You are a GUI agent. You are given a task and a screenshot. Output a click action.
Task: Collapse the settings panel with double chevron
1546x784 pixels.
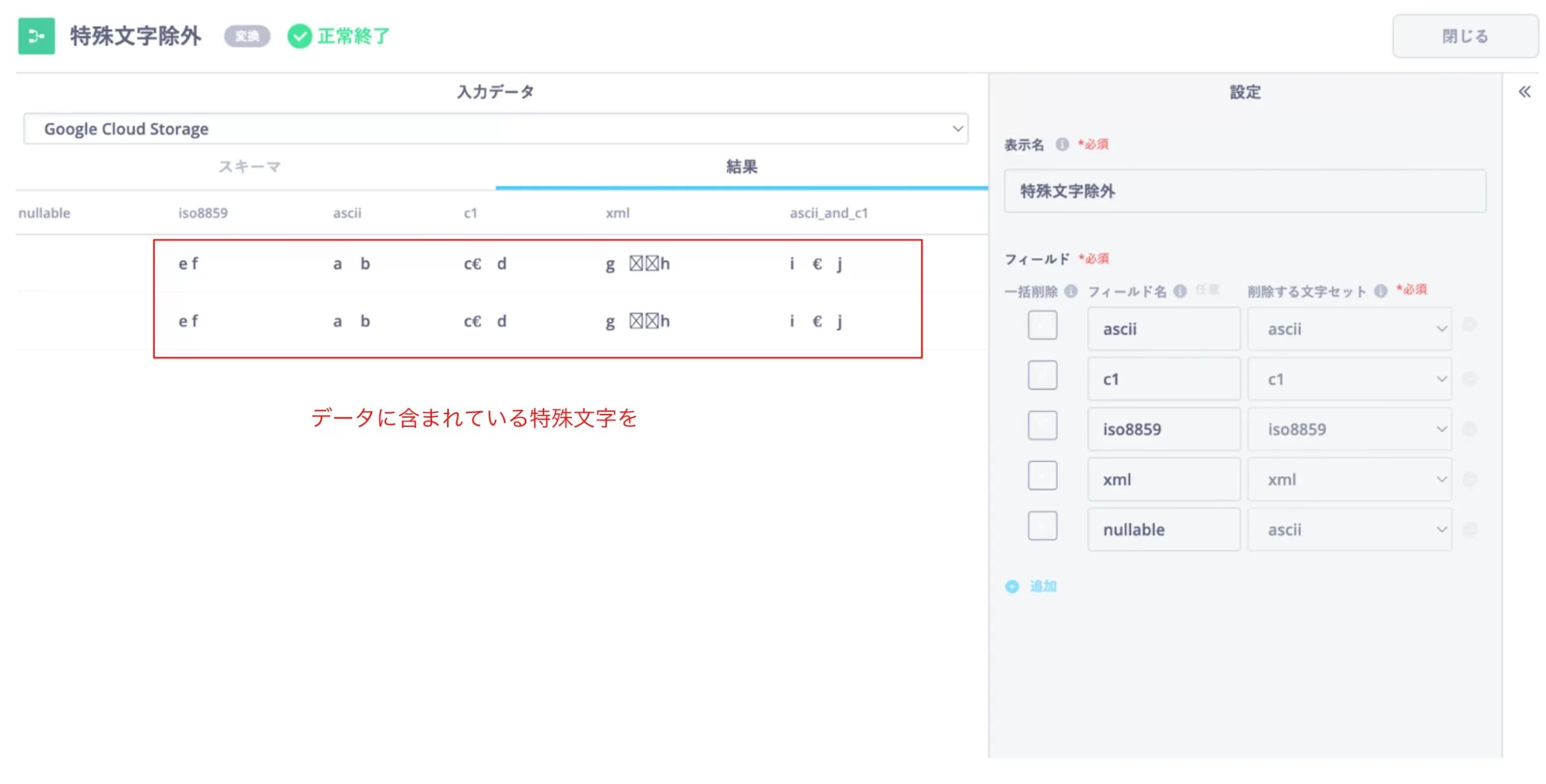coord(1524,92)
